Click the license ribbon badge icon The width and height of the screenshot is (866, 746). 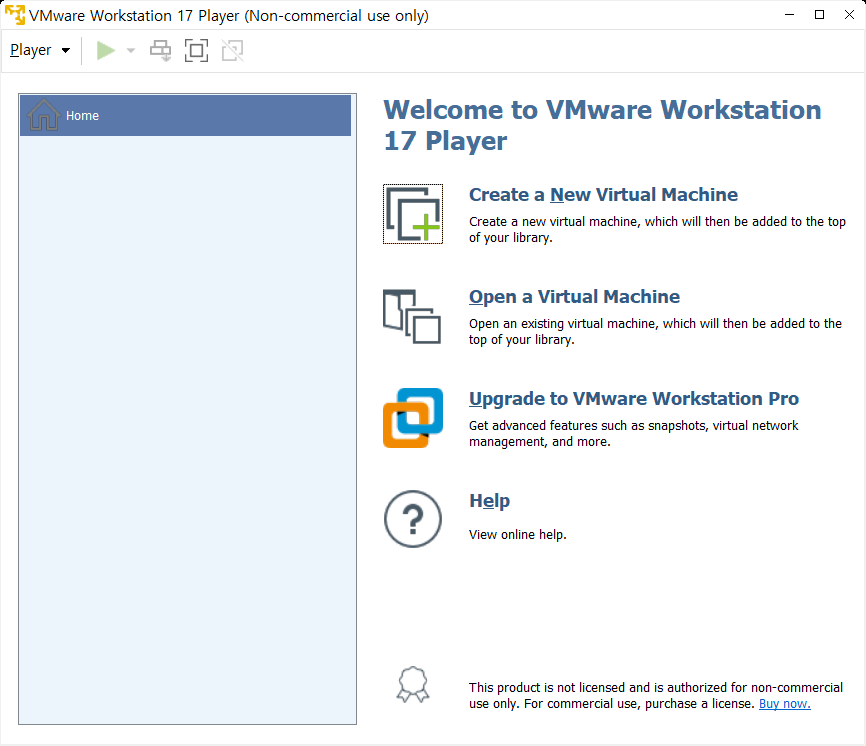413,685
